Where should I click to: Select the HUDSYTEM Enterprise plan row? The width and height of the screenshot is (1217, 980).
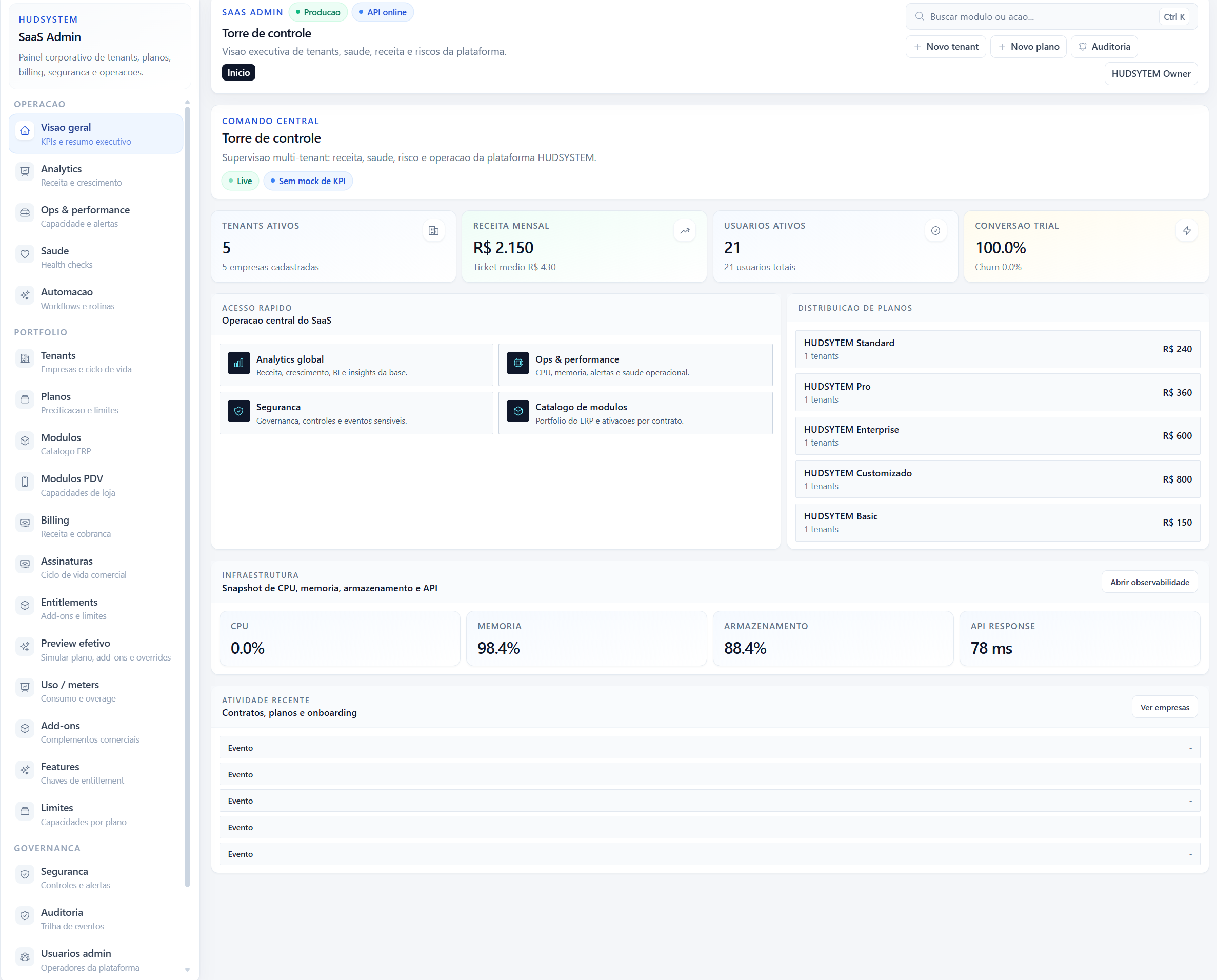point(997,436)
